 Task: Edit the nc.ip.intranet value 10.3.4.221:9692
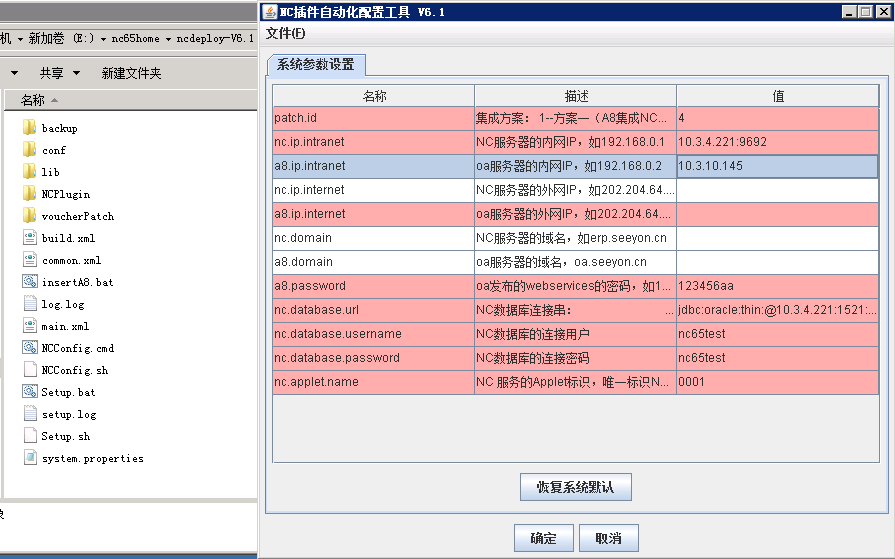point(777,142)
